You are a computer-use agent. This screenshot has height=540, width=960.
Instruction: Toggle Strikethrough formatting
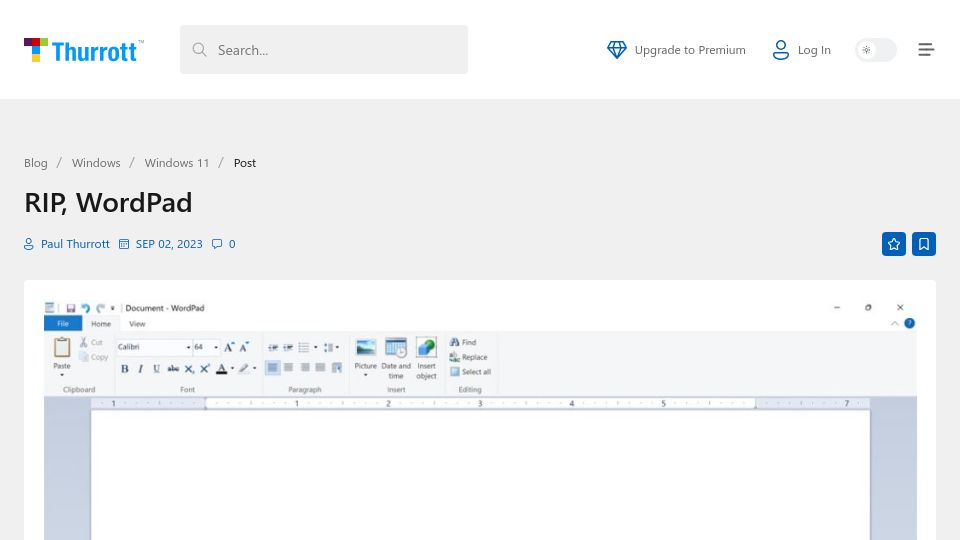pos(173,369)
